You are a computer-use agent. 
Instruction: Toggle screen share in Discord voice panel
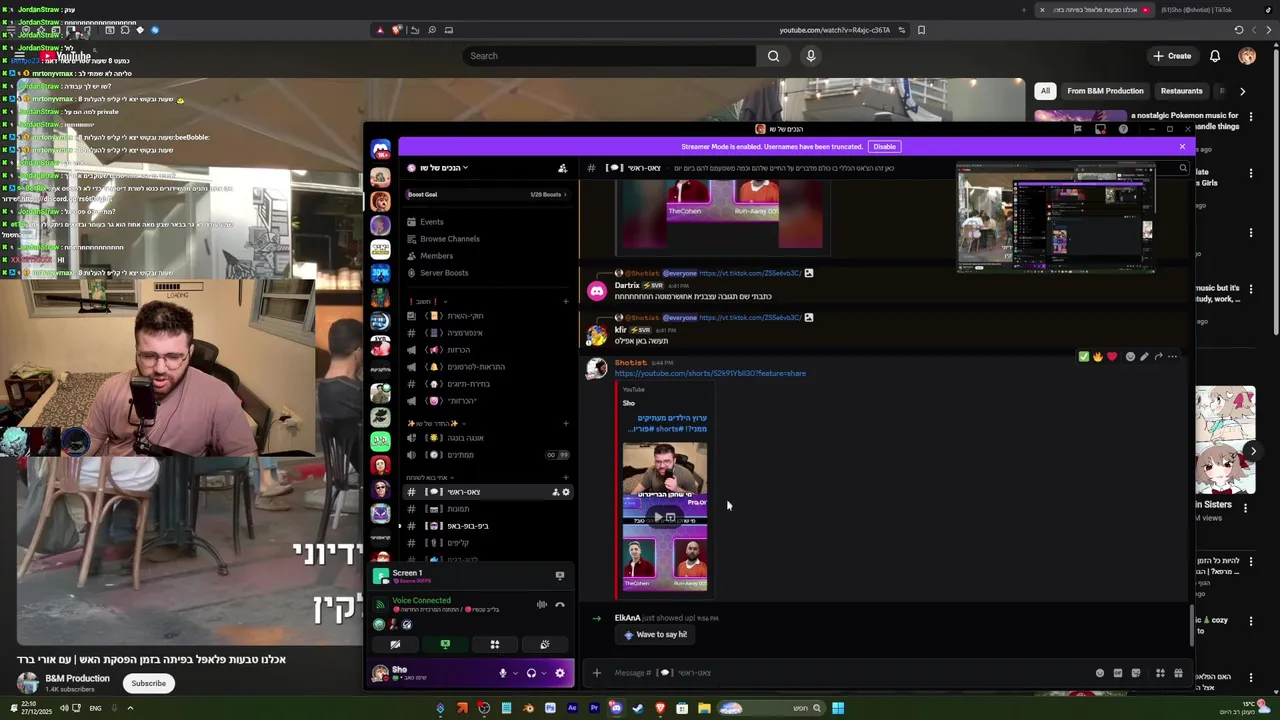point(445,645)
